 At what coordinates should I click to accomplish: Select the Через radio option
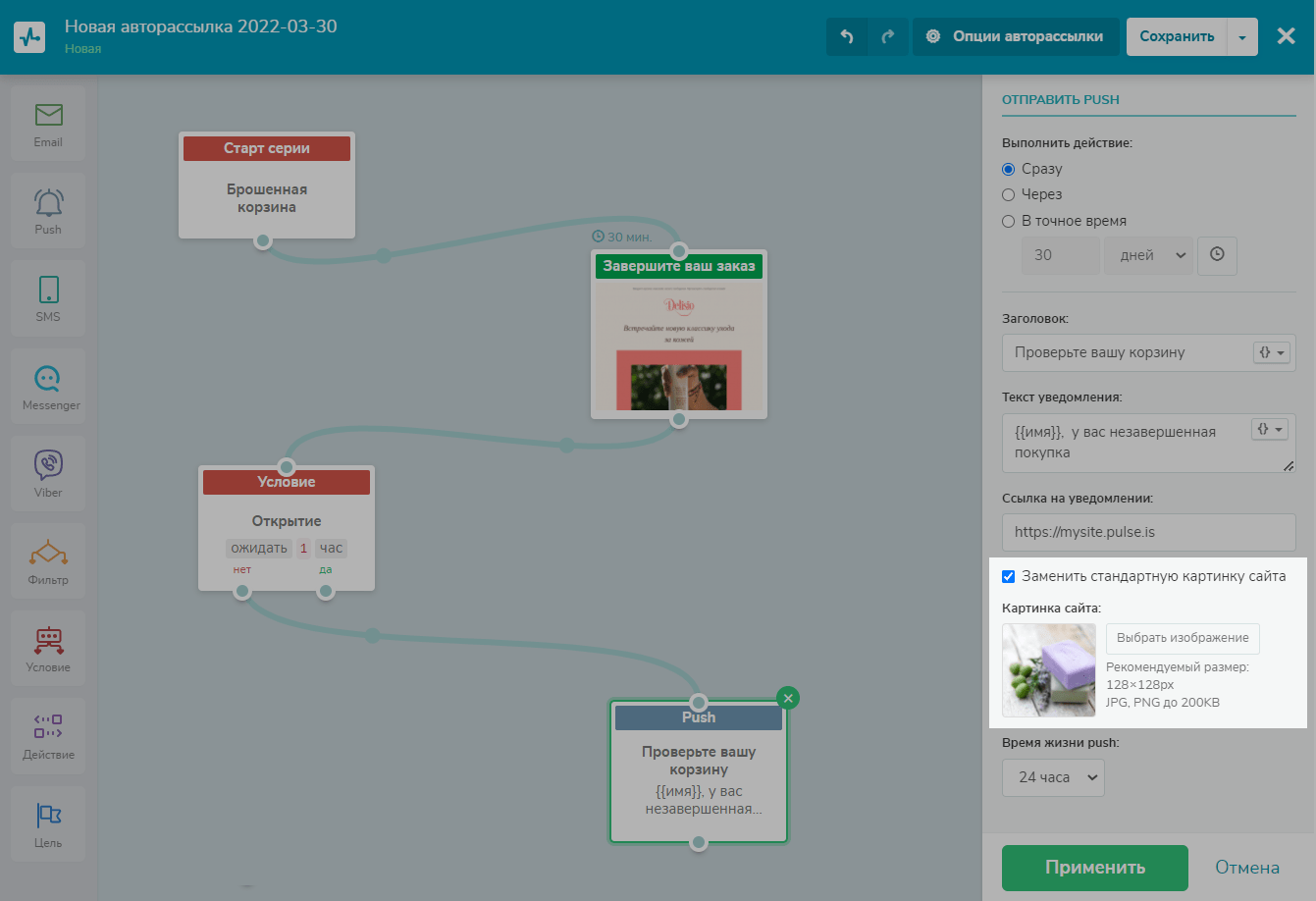[x=1008, y=194]
